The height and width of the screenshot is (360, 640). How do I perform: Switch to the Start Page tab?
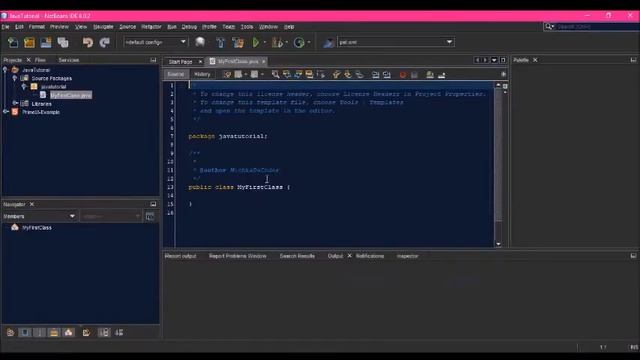pos(180,62)
